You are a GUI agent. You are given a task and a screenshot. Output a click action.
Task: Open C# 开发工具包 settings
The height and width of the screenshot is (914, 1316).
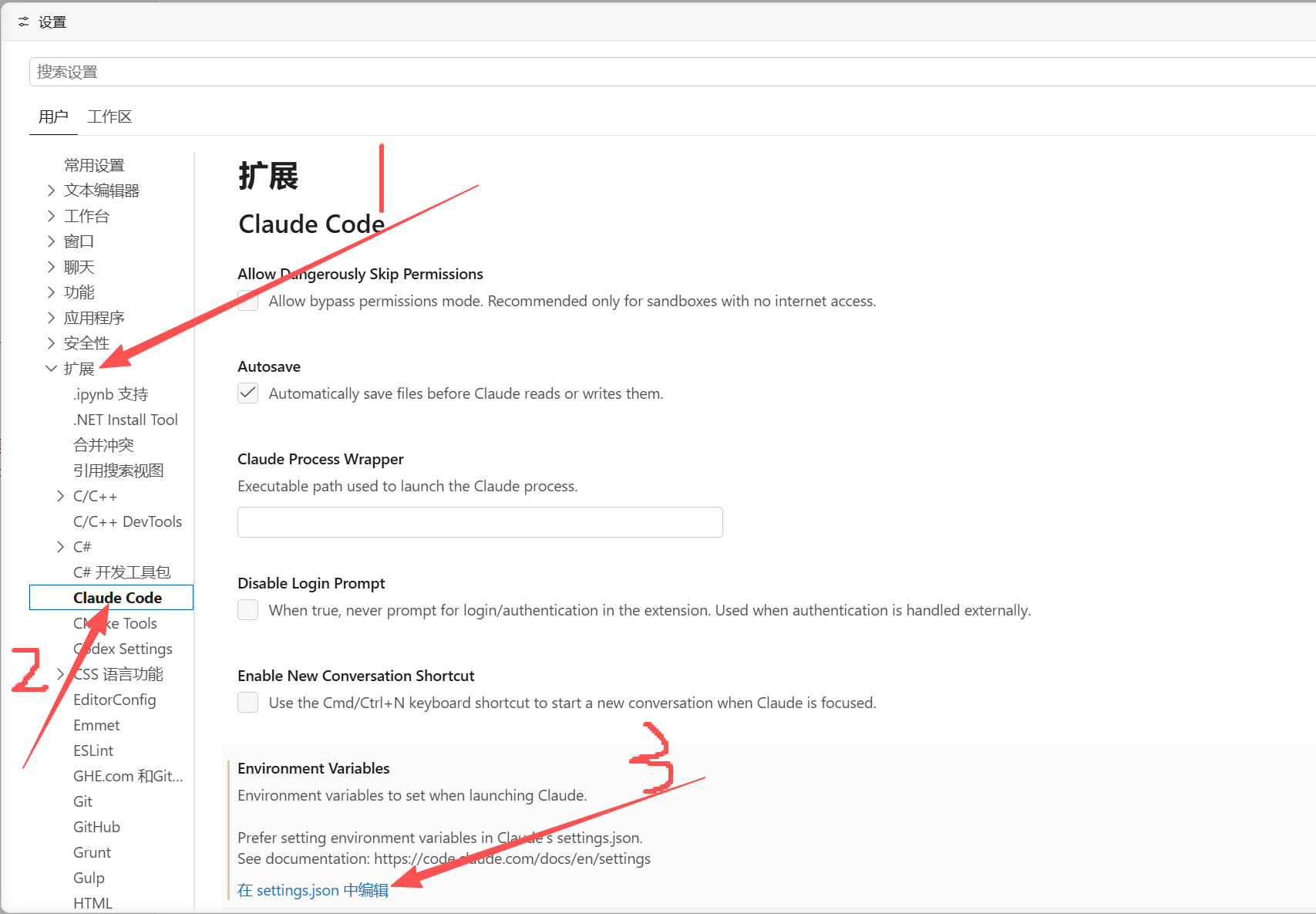point(122,572)
